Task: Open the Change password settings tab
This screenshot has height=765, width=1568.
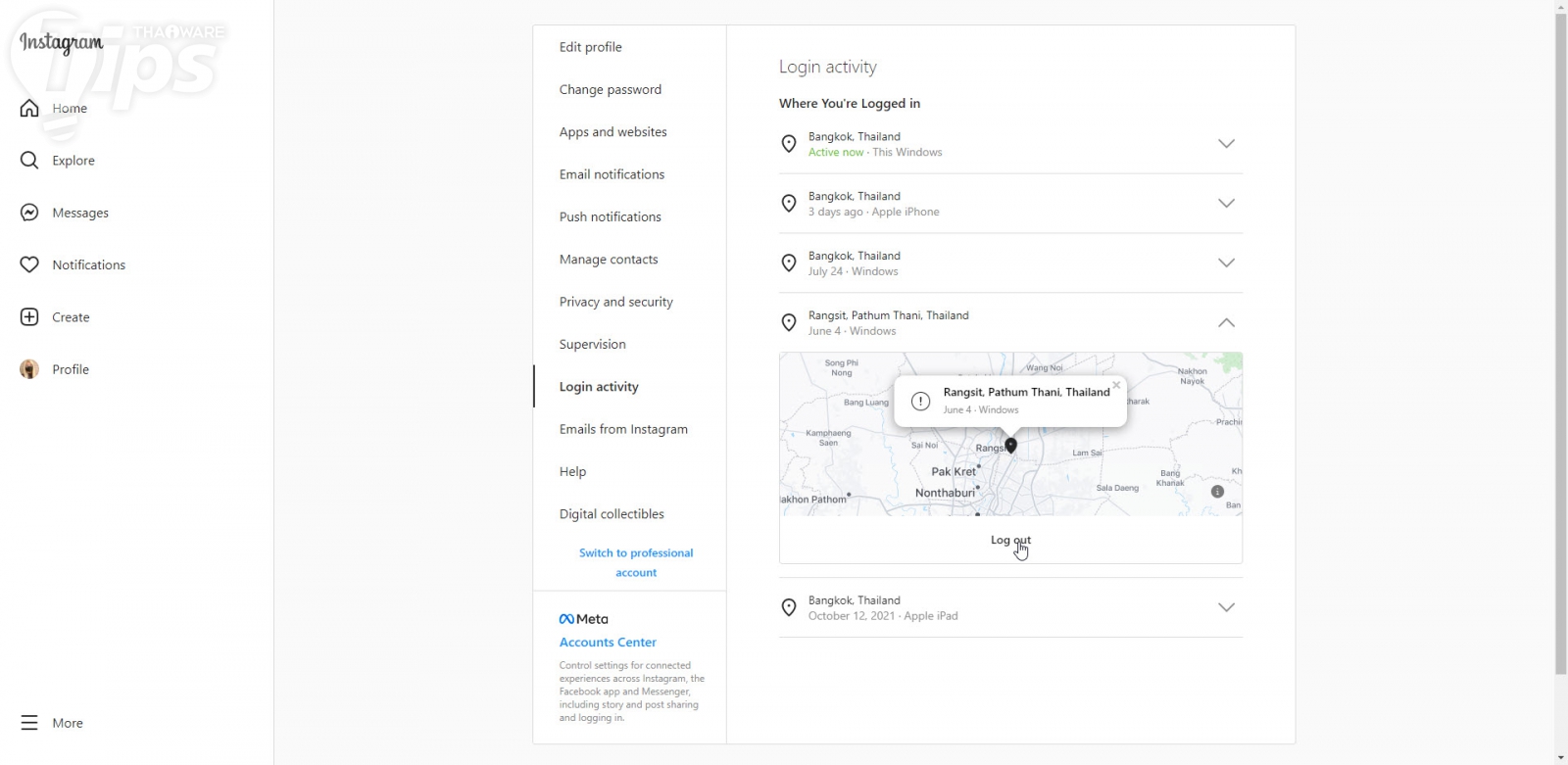Action: [x=610, y=89]
